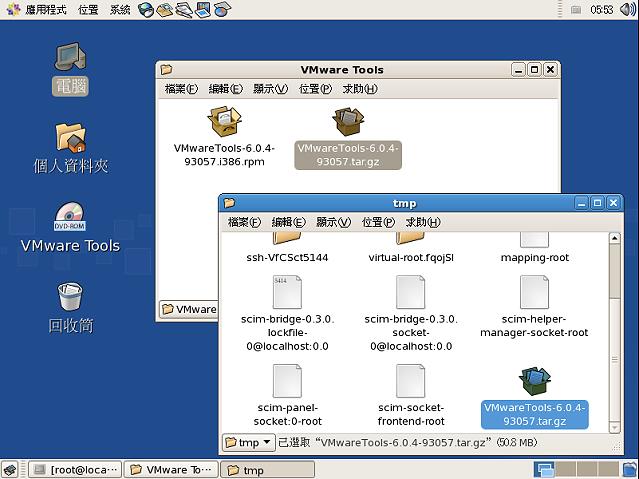This screenshot has width=639, height=479.
Task: Click the trash applet in bottom panel corner
Action: tap(630, 470)
